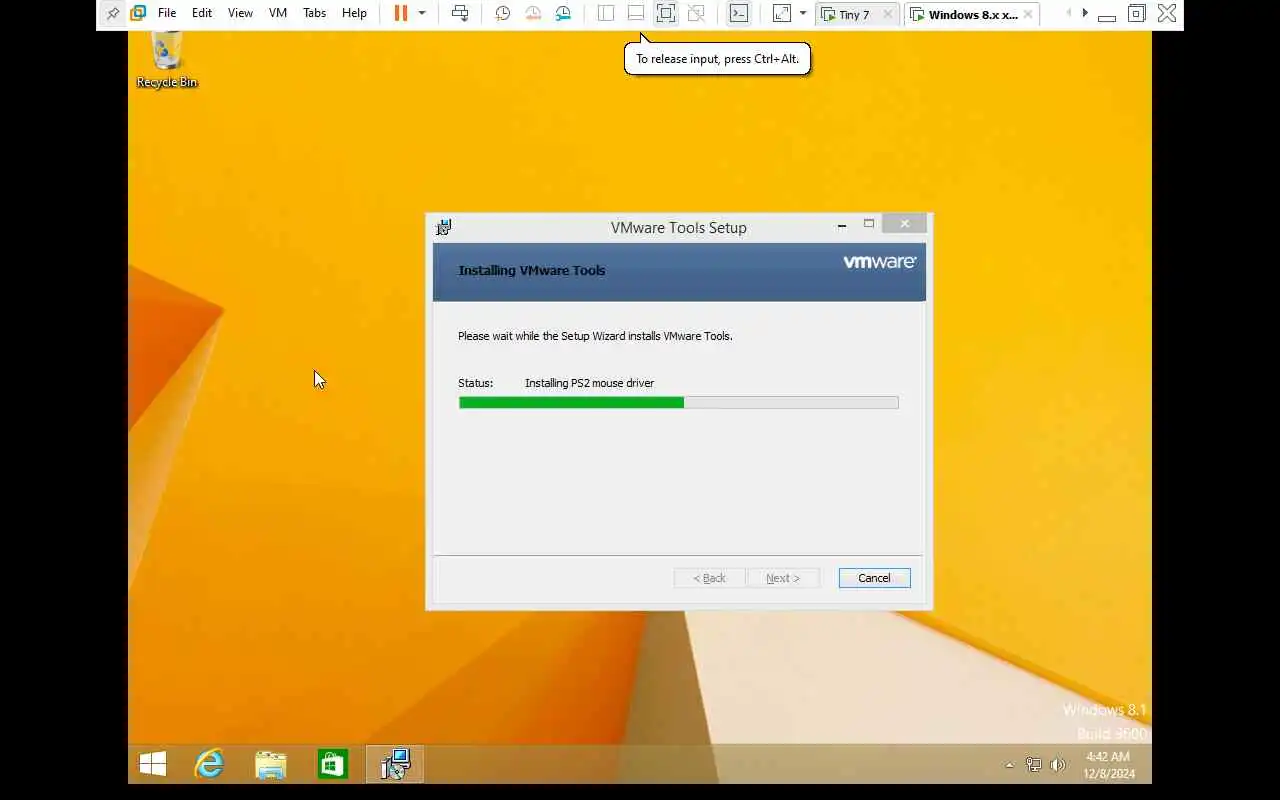The height and width of the screenshot is (800, 1280).
Task: Expand the power options dropdown arrow
Action: [x=422, y=13]
